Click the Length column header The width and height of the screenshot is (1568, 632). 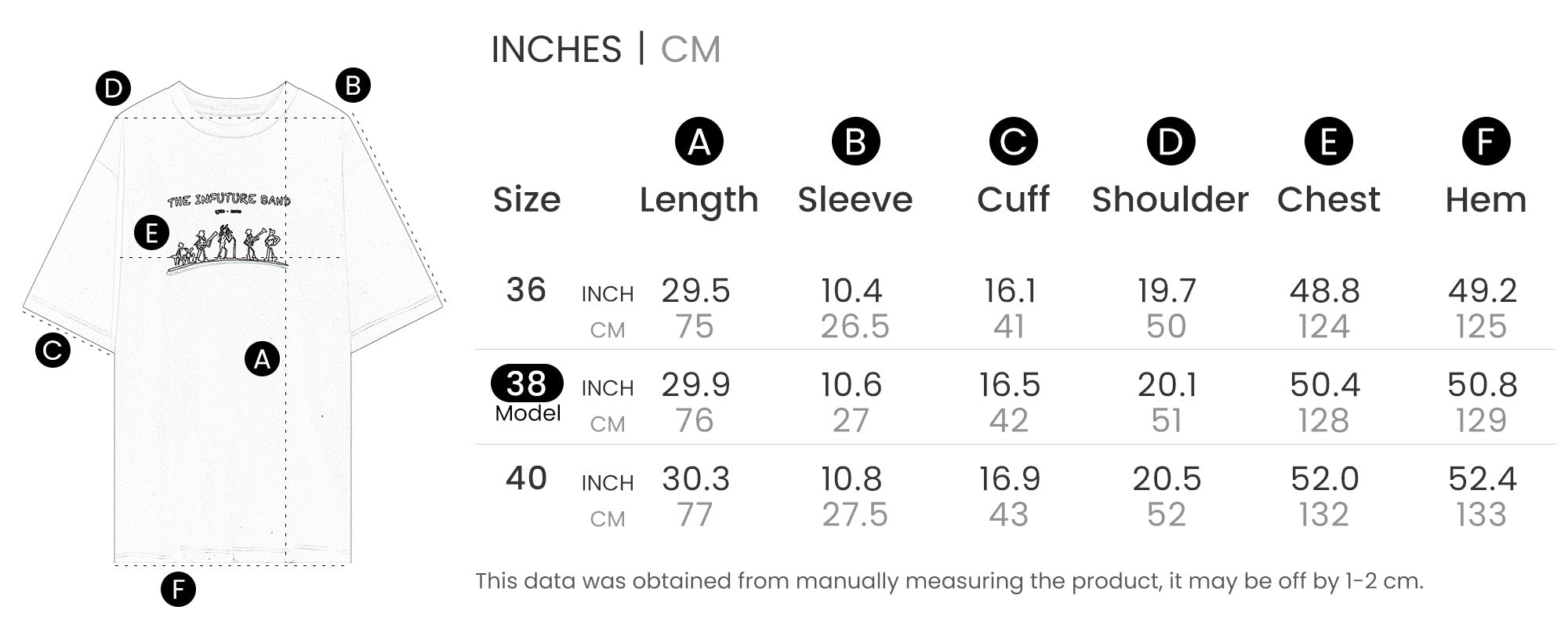point(699,200)
